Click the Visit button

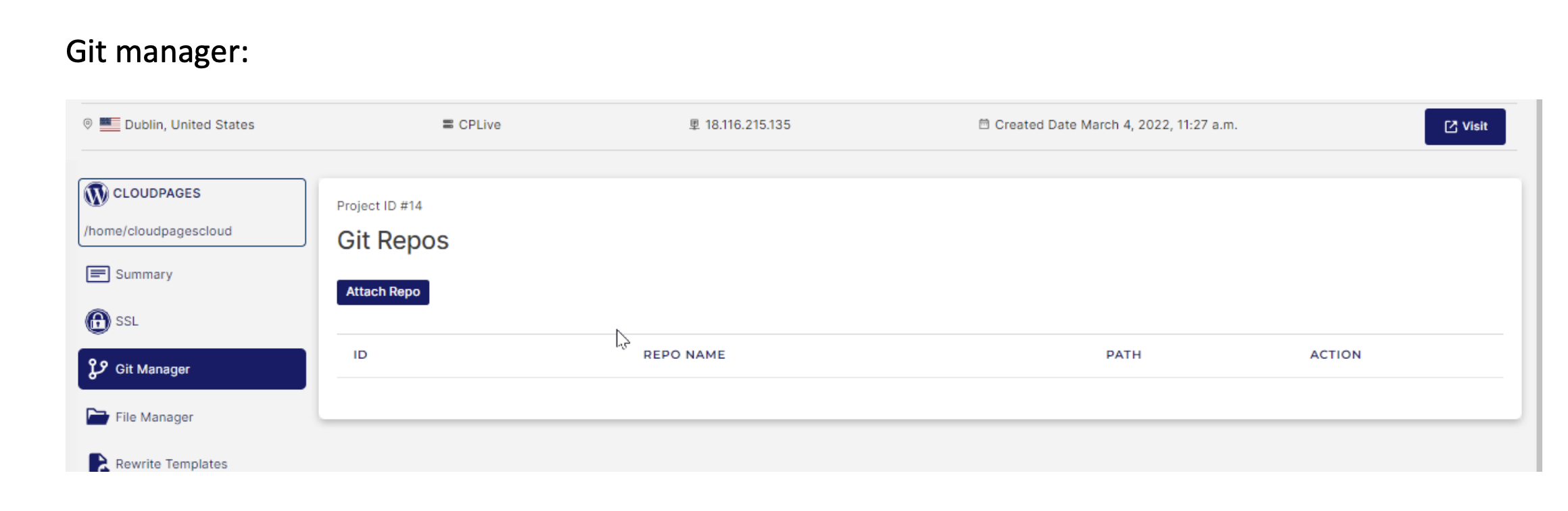1465,126
